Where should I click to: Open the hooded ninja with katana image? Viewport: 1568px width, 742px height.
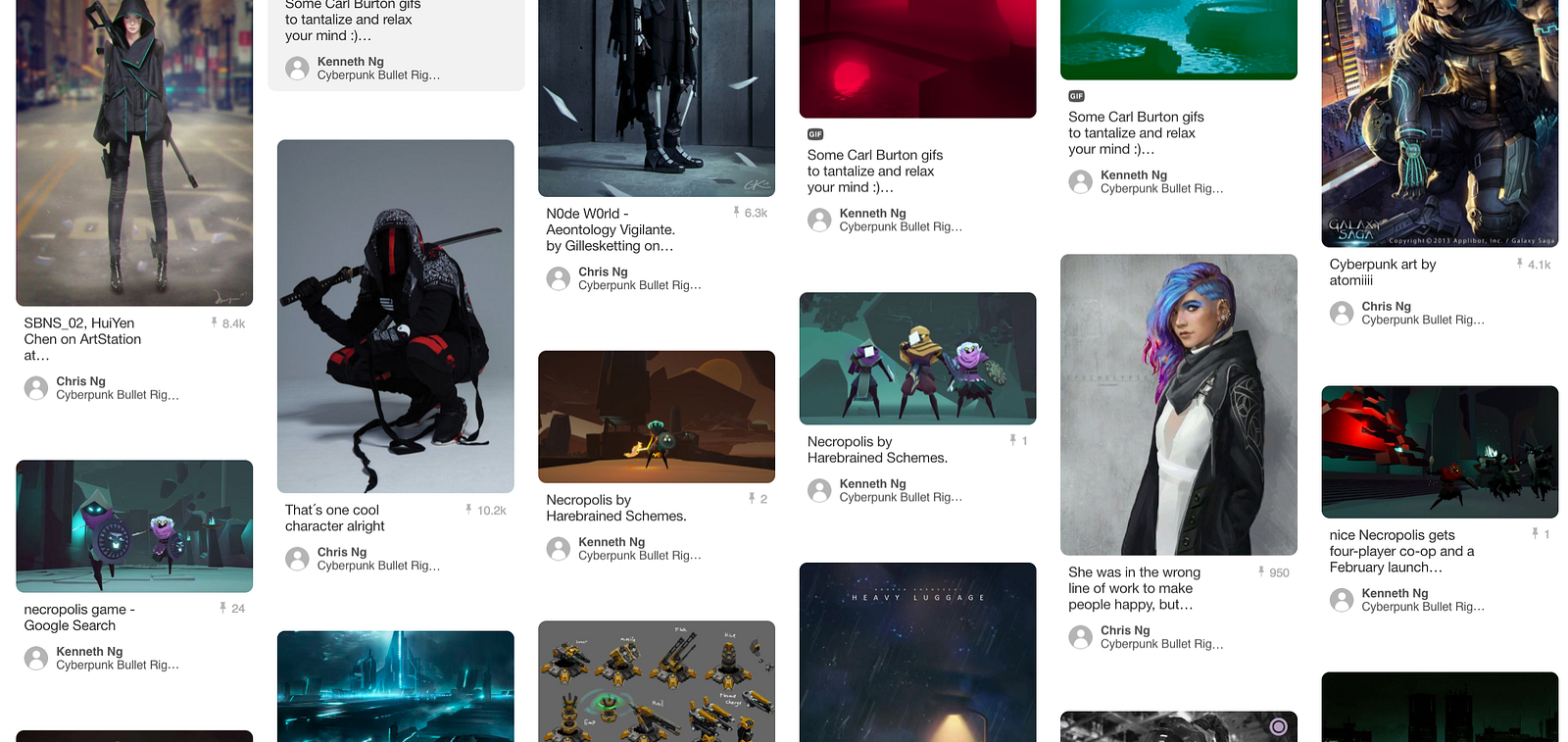(x=396, y=316)
